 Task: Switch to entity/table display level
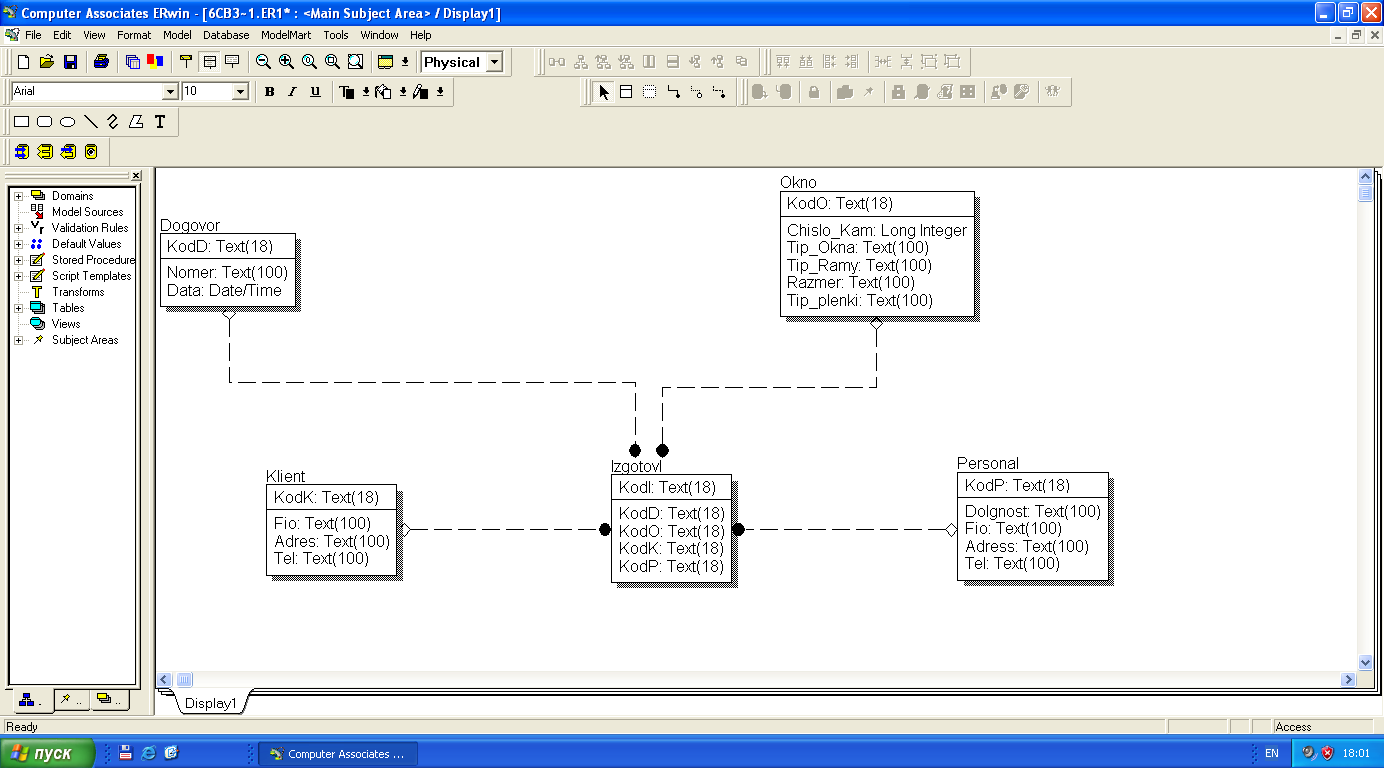pos(186,62)
